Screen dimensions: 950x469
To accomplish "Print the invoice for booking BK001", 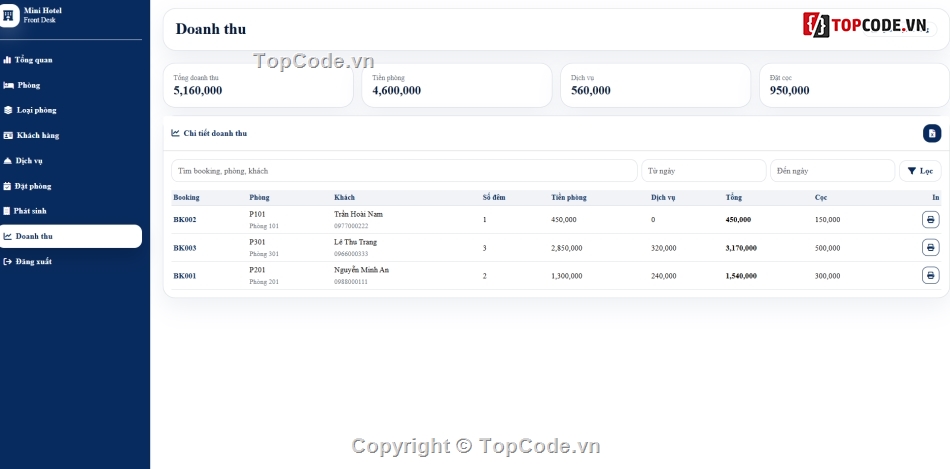I will (x=931, y=276).
